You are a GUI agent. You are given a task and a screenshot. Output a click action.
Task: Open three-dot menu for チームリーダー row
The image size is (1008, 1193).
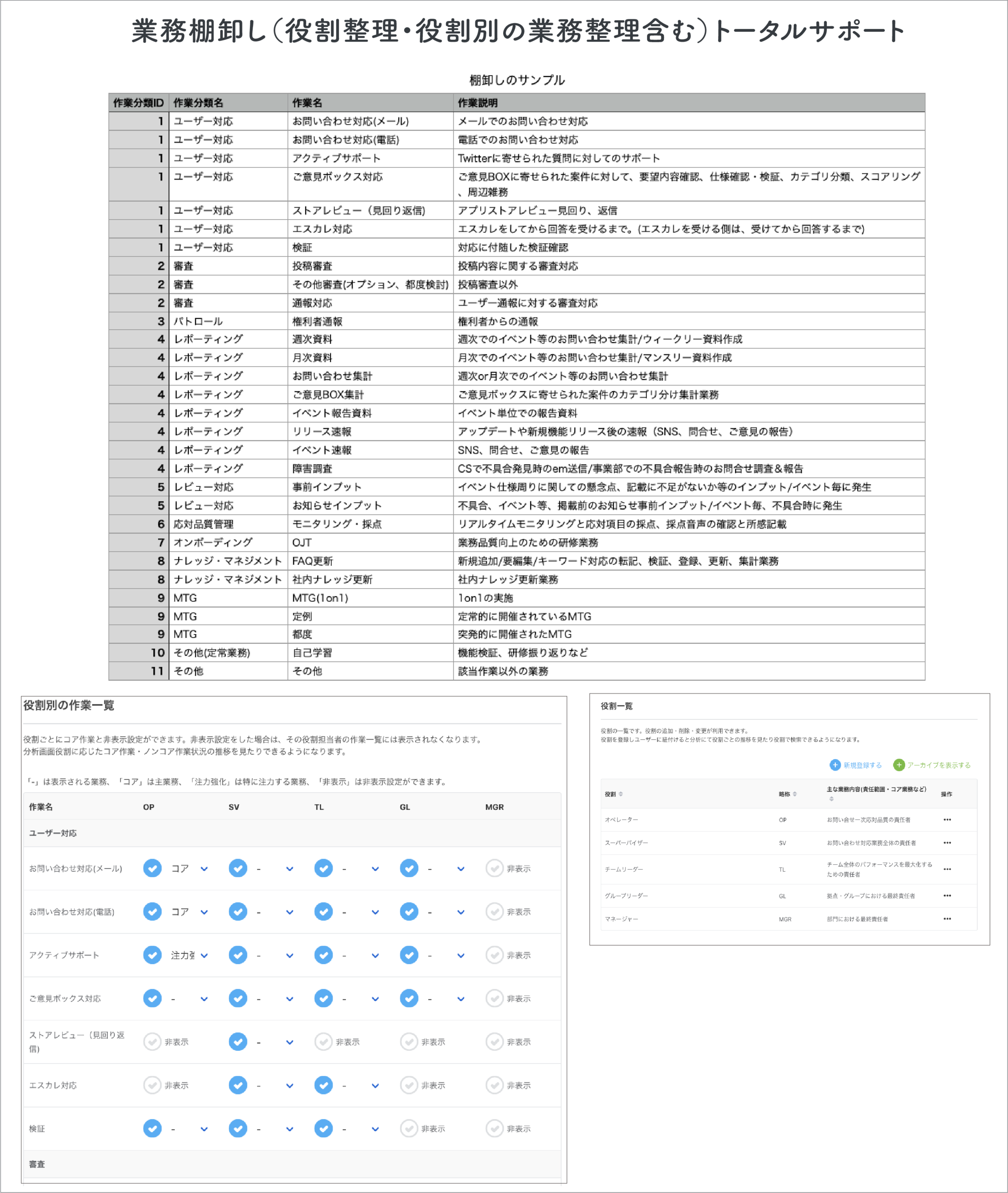tap(947, 869)
